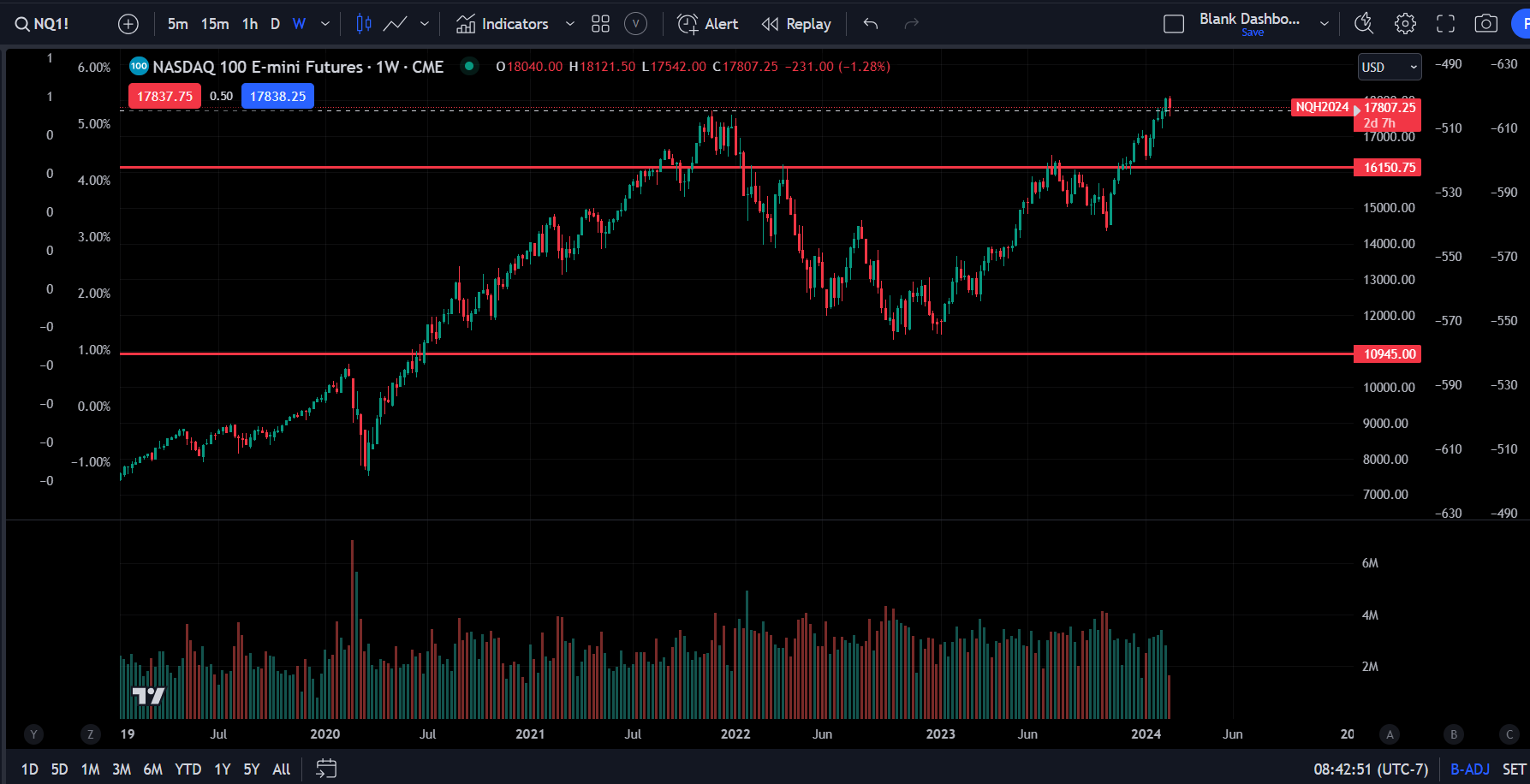Viewport: 1530px width, 784px height.
Task: Toggle B-ADJ back adjustment
Action: 1470,769
